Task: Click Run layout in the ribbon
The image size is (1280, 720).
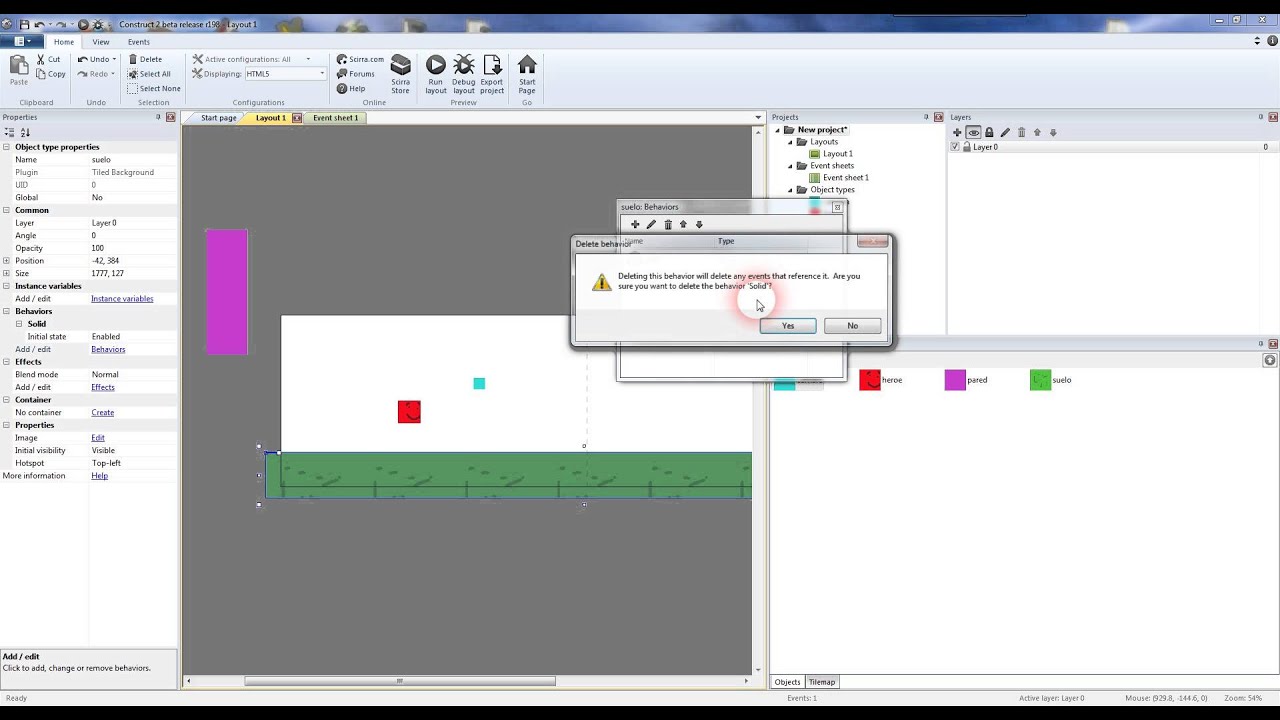Action: 436,75
